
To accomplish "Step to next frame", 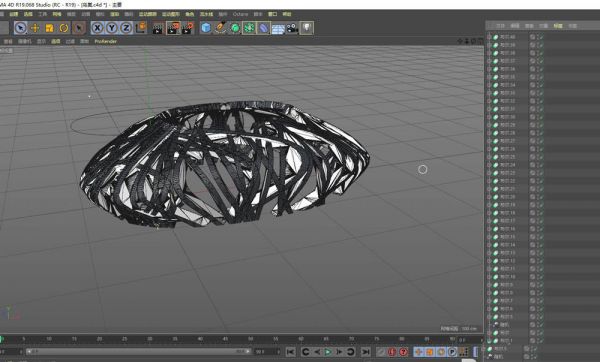I will tap(339, 352).
